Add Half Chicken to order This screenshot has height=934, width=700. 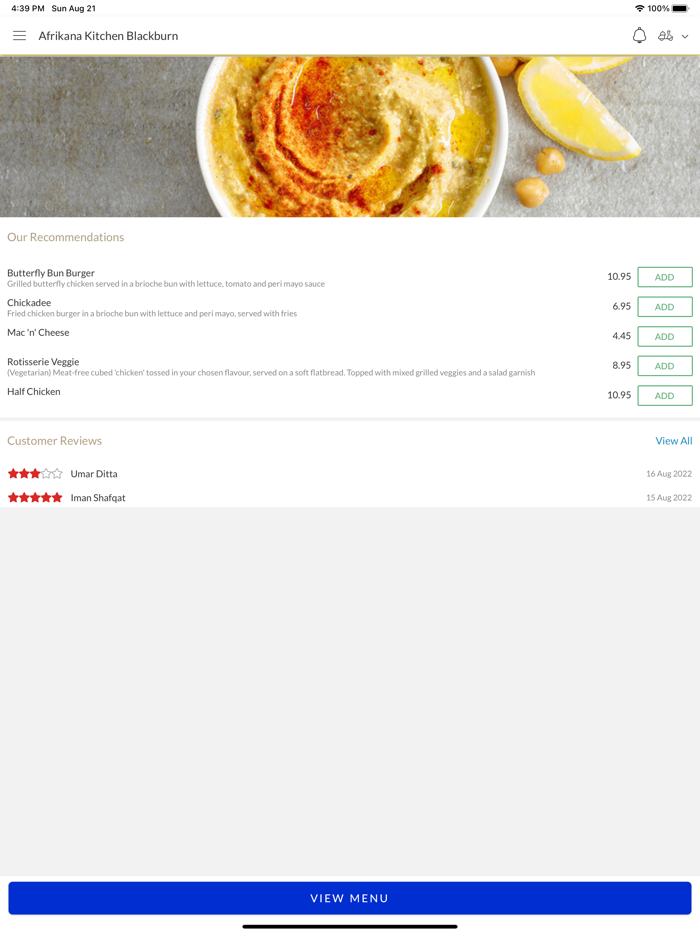coord(665,396)
